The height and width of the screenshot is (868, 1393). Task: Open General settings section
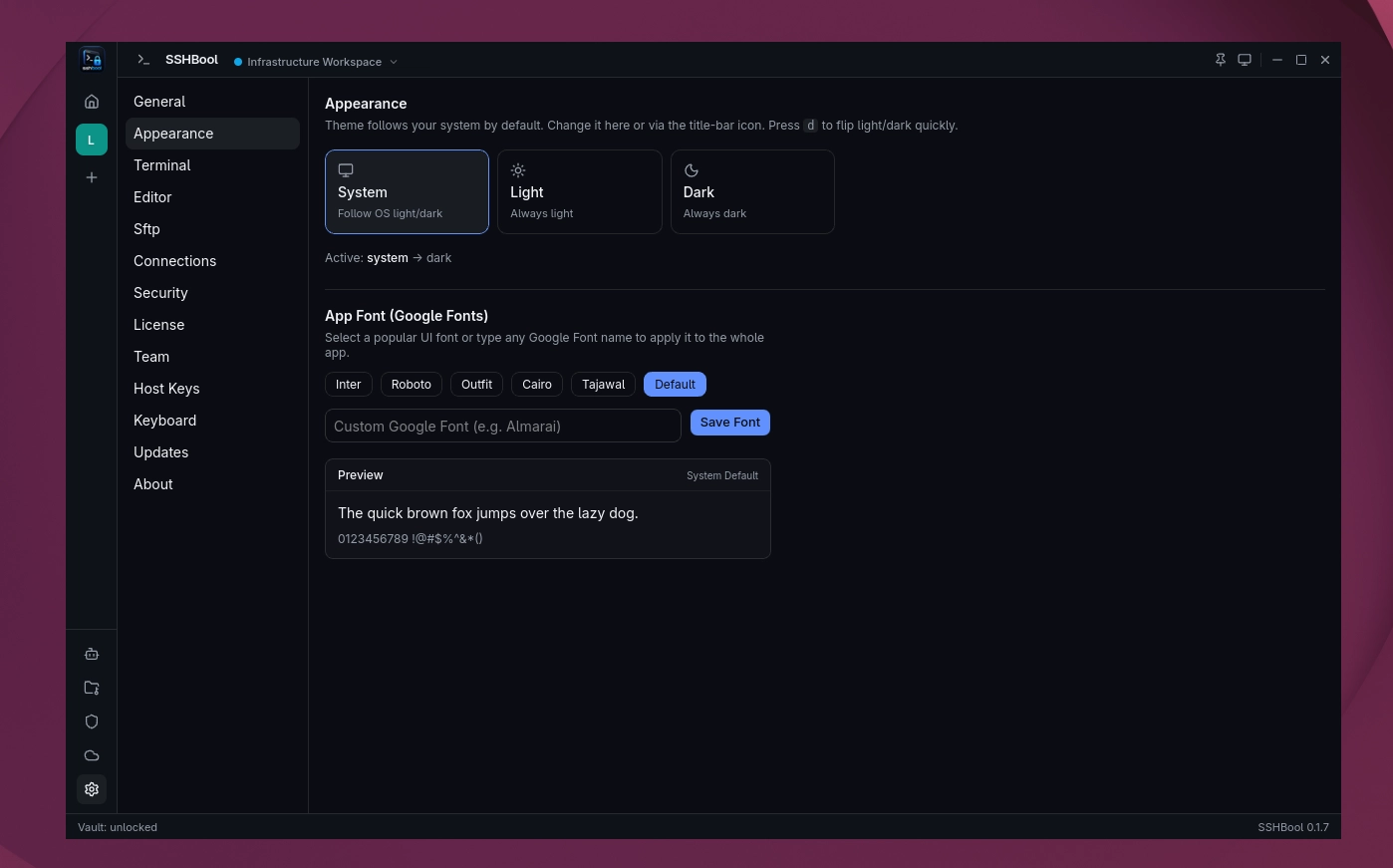click(212, 102)
